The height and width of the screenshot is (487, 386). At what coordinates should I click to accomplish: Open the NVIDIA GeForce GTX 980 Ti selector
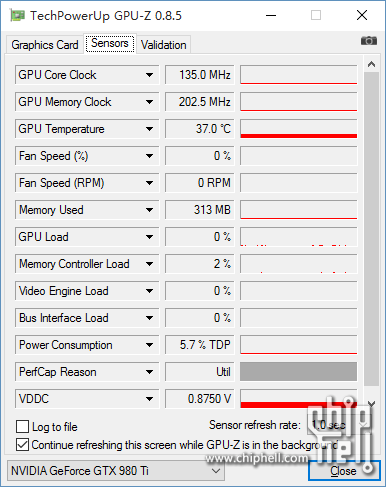(x=116, y=471)
